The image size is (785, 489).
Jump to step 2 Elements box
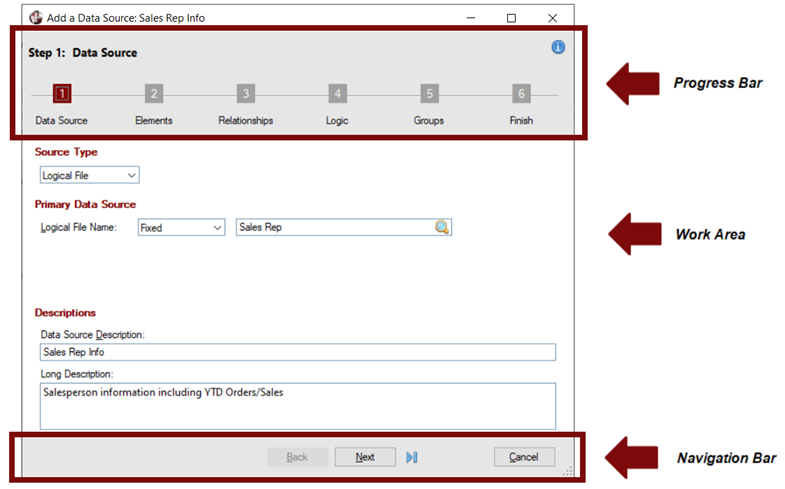(154, 94)
